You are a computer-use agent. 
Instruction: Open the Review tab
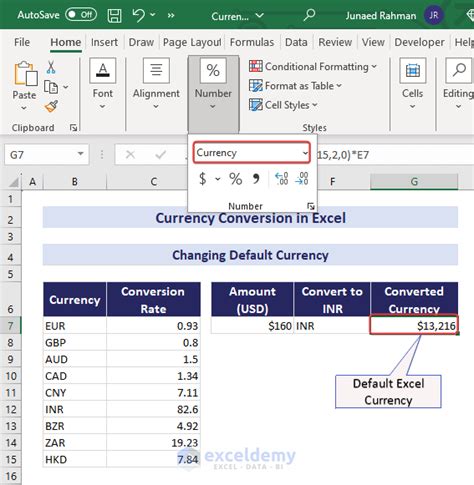tap(335, 42)
